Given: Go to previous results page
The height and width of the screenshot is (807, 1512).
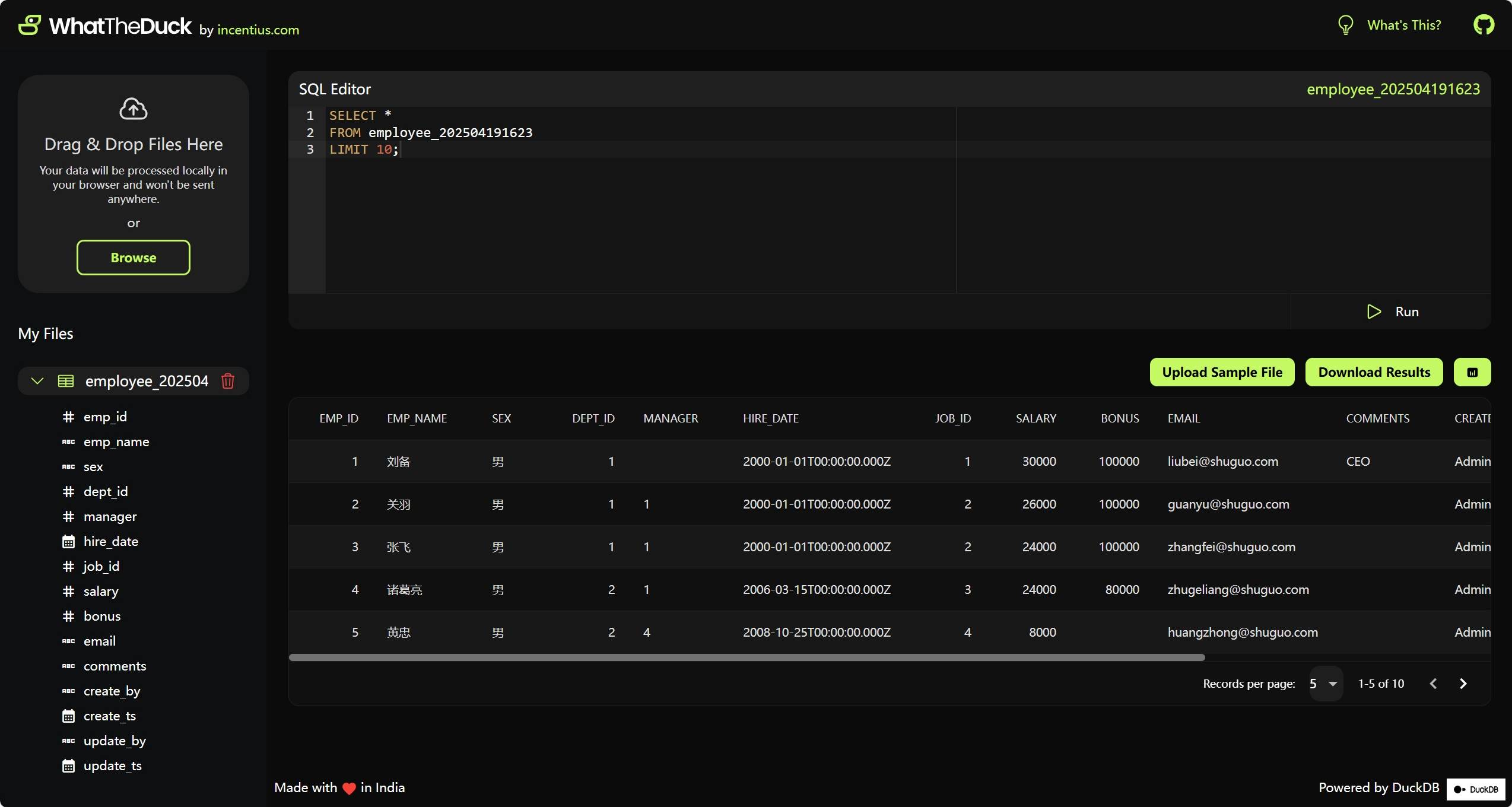Looking at the screenshot, I should (1433, 684).
